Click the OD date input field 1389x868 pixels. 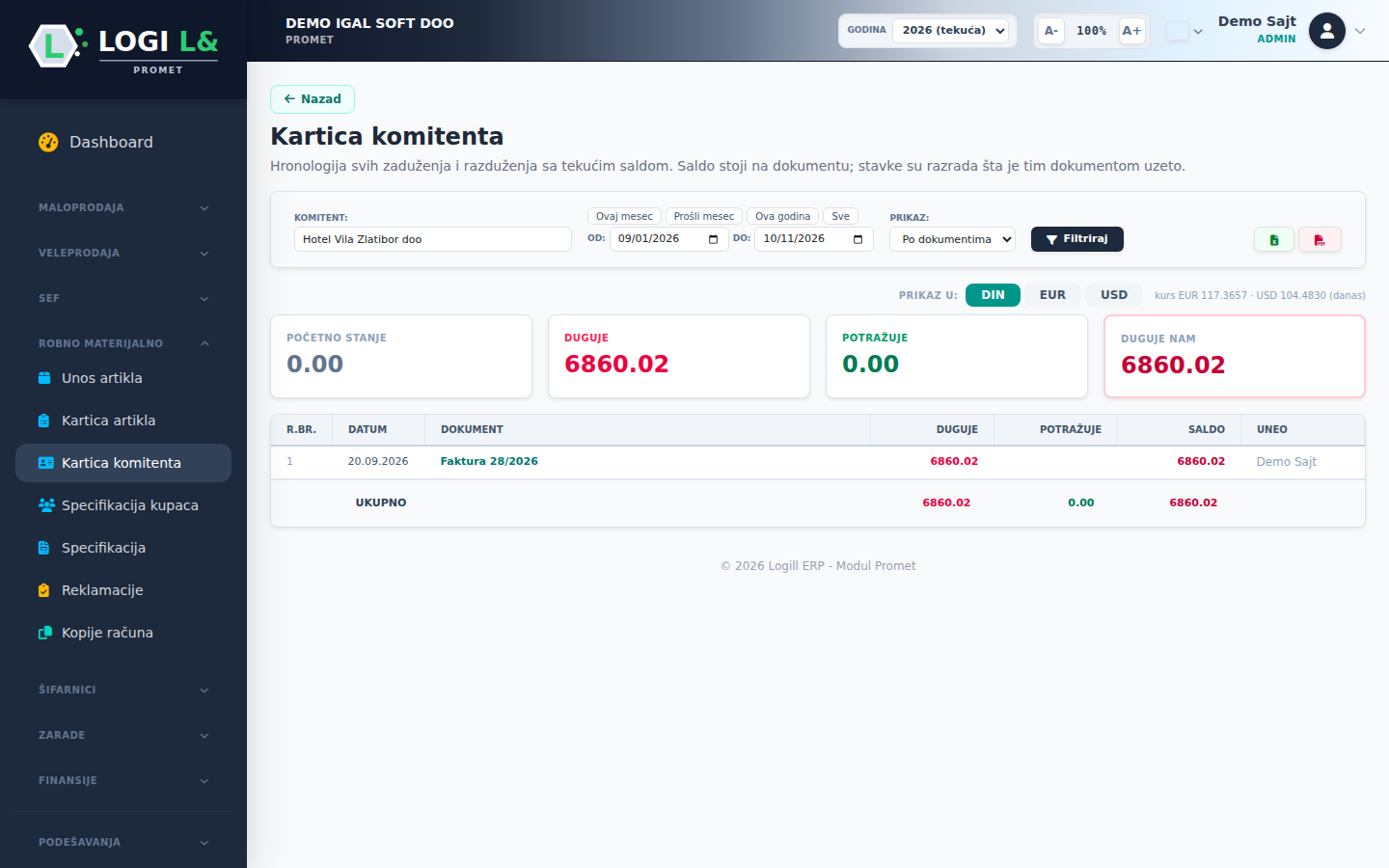[x=668, y=239]
